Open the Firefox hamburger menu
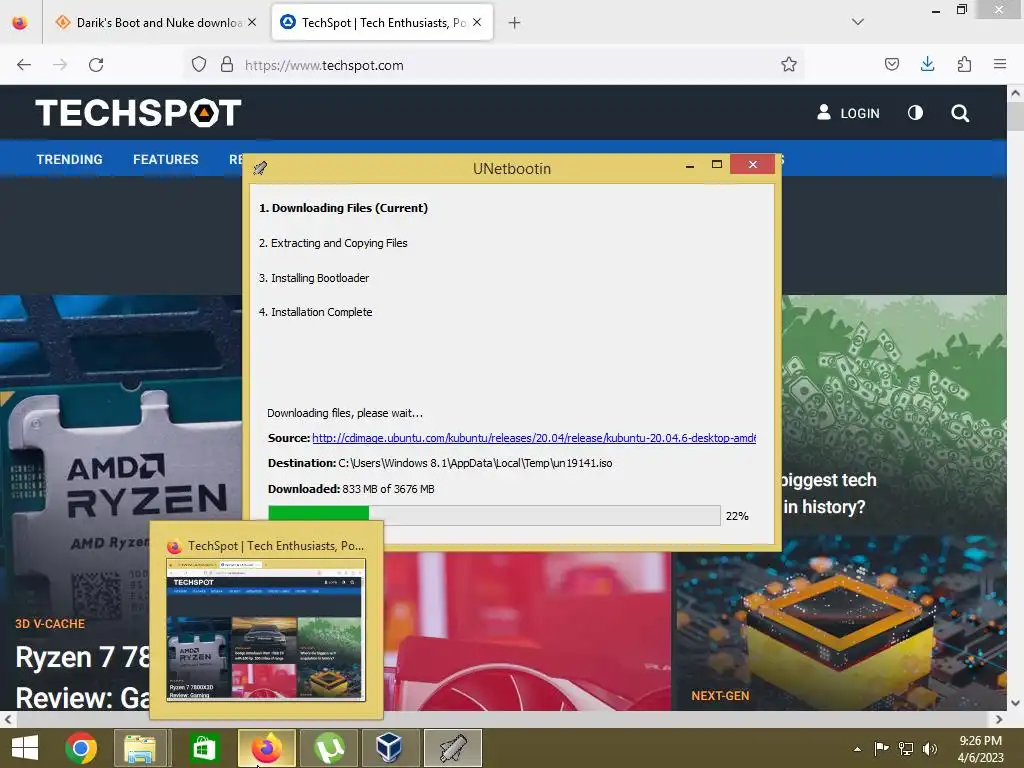The image size is (1024, 768). click(x=999, y=65)
